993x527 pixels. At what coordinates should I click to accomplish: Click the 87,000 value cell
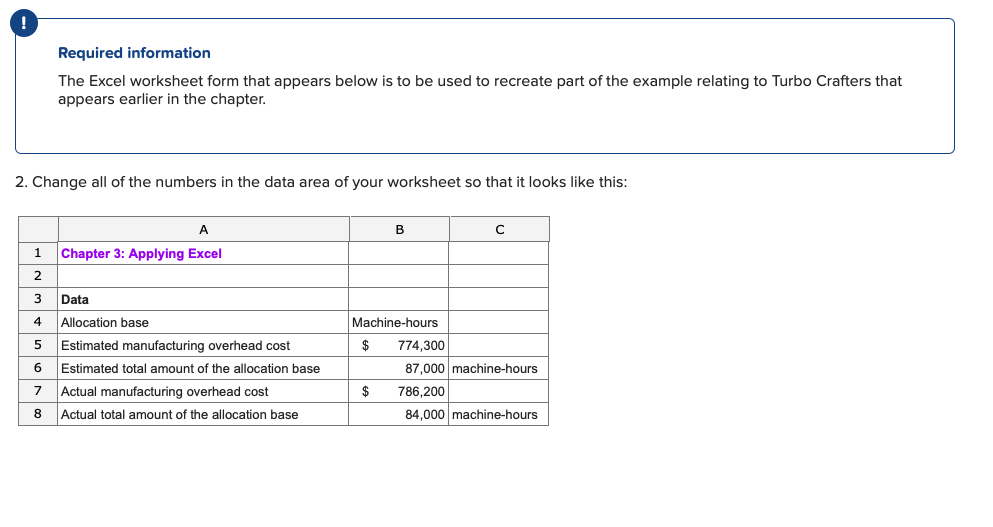[x=398, y=368]
